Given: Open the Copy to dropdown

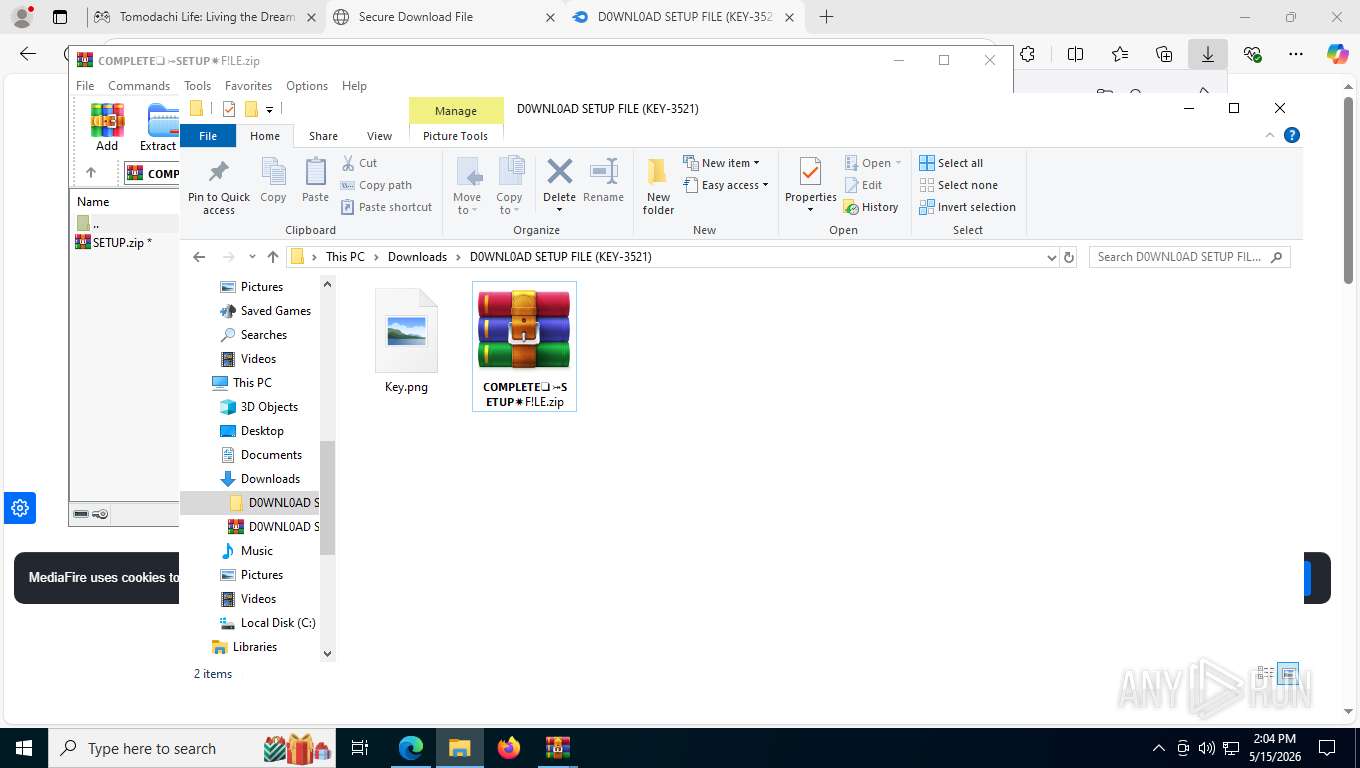Looking at the screenshot, I should click(x=509, y=186).
